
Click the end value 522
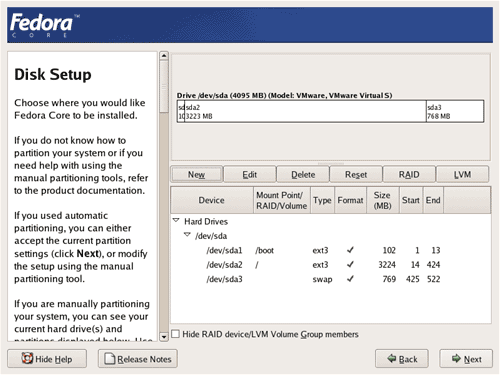coord(434,279)
